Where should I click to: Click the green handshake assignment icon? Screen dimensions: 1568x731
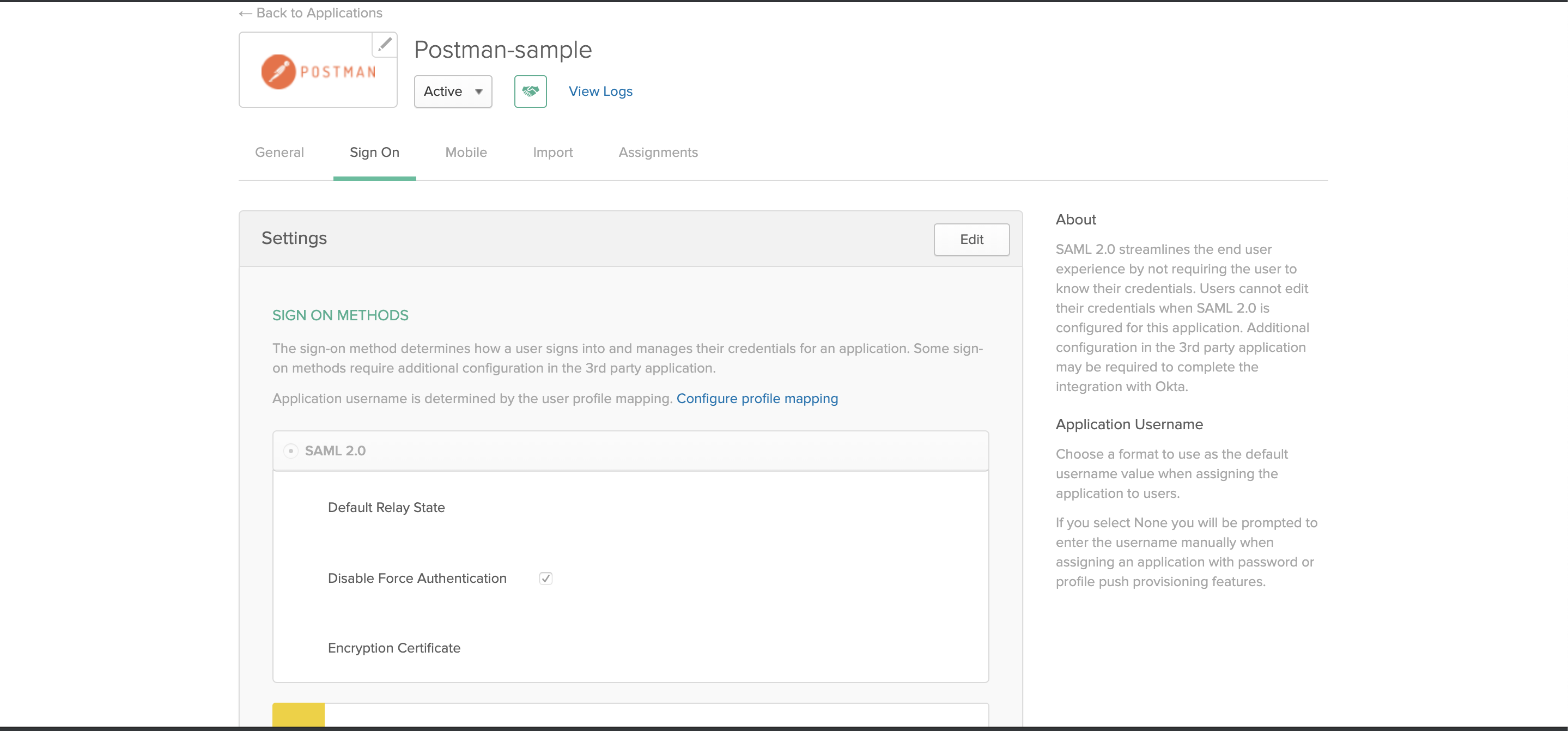[530, 92]
